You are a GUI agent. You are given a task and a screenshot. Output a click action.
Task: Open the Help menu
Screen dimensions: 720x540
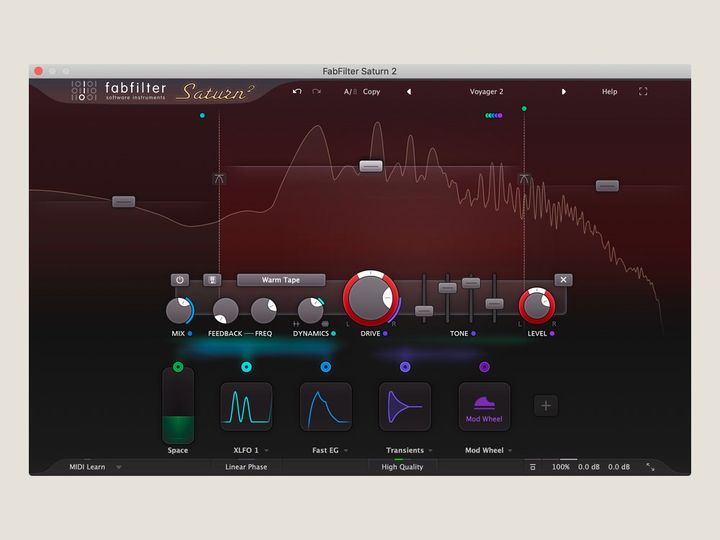coord(609,91)
